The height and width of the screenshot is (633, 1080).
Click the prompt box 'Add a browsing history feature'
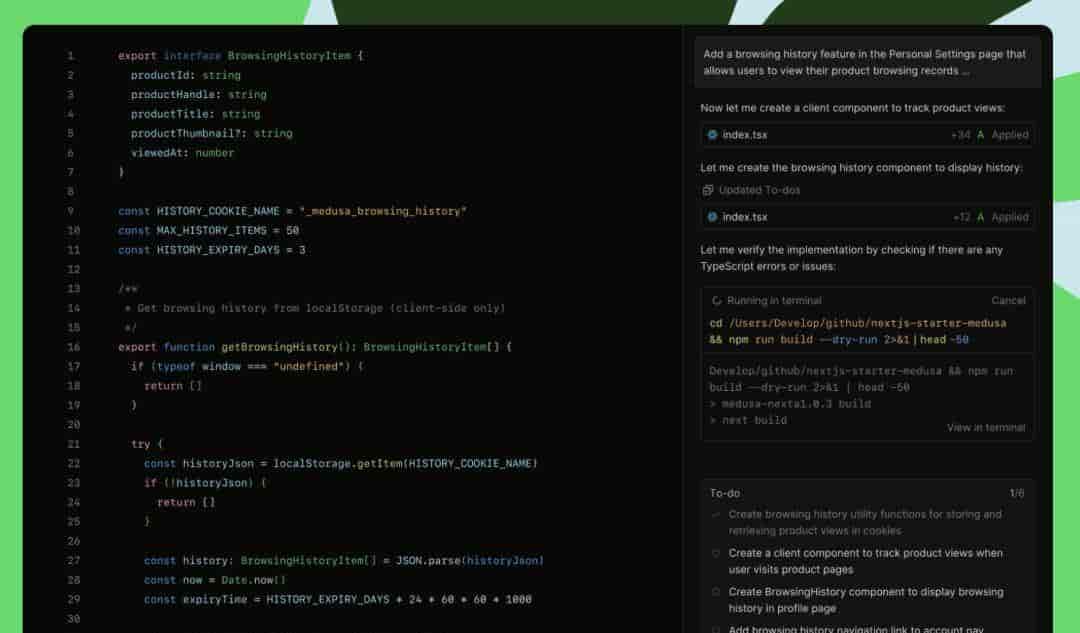tap(867, 62)
